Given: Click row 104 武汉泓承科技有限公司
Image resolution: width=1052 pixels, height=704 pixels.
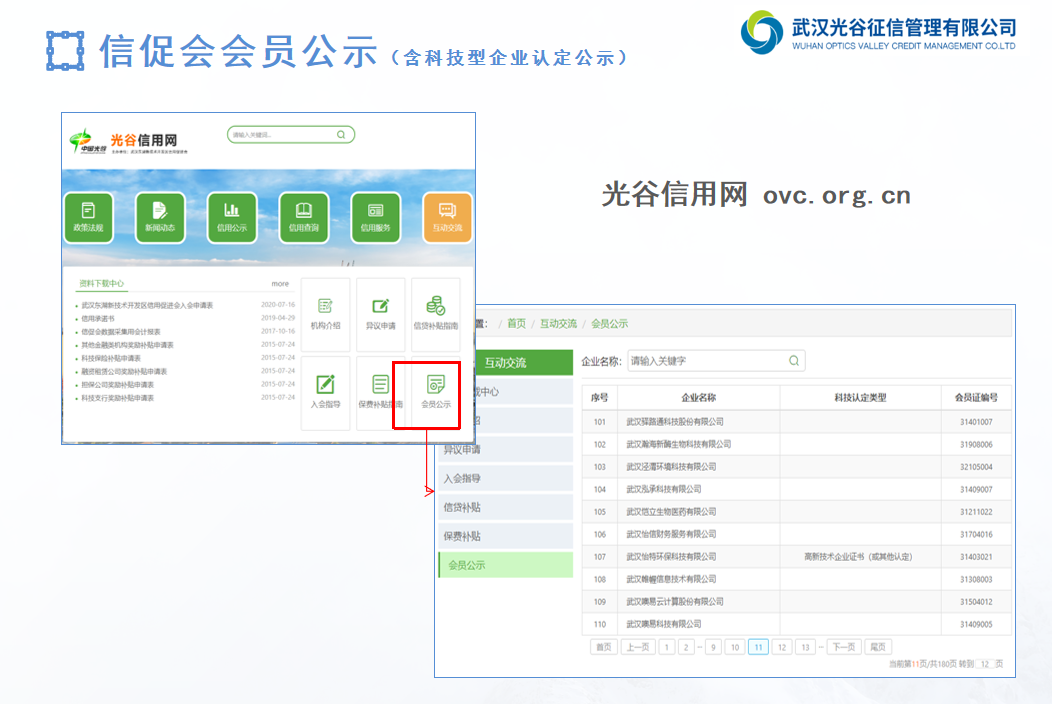Looking at the screenshot, I should (x=796, y=489).
